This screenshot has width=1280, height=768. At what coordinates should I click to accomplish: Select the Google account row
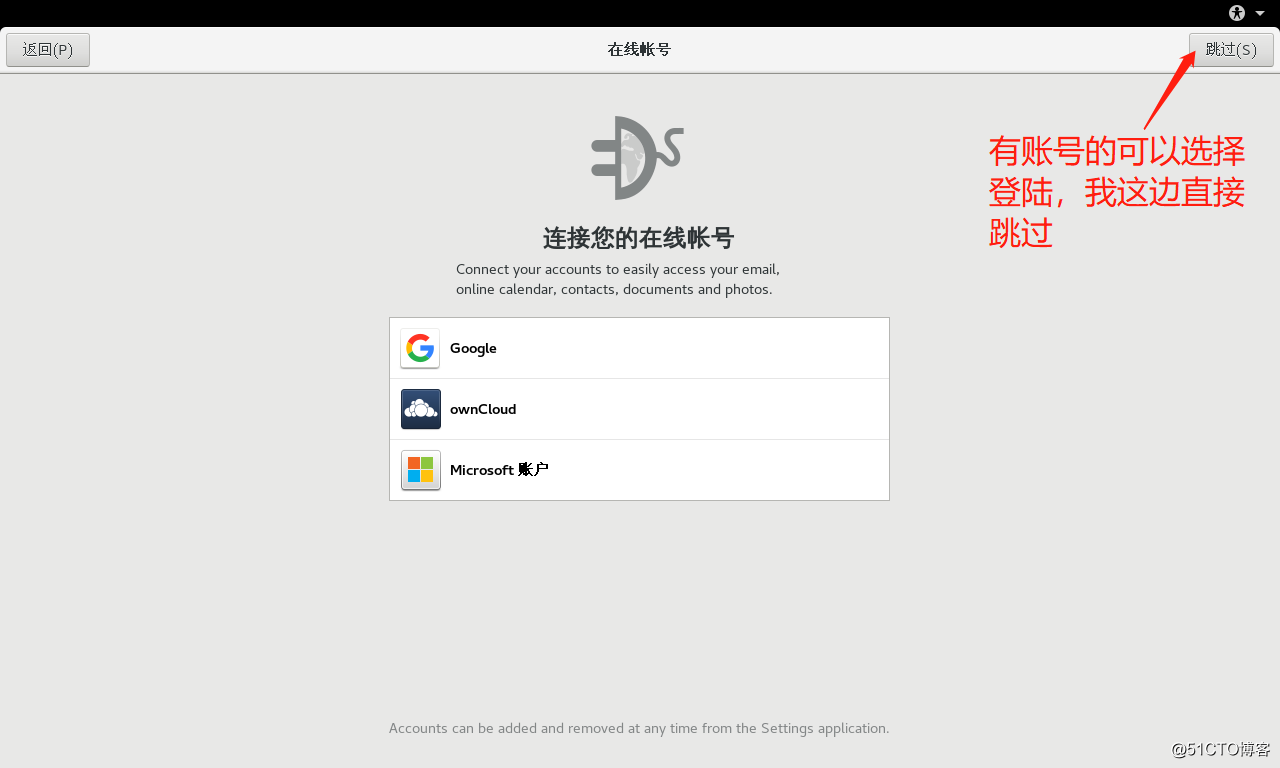(639, 348)
